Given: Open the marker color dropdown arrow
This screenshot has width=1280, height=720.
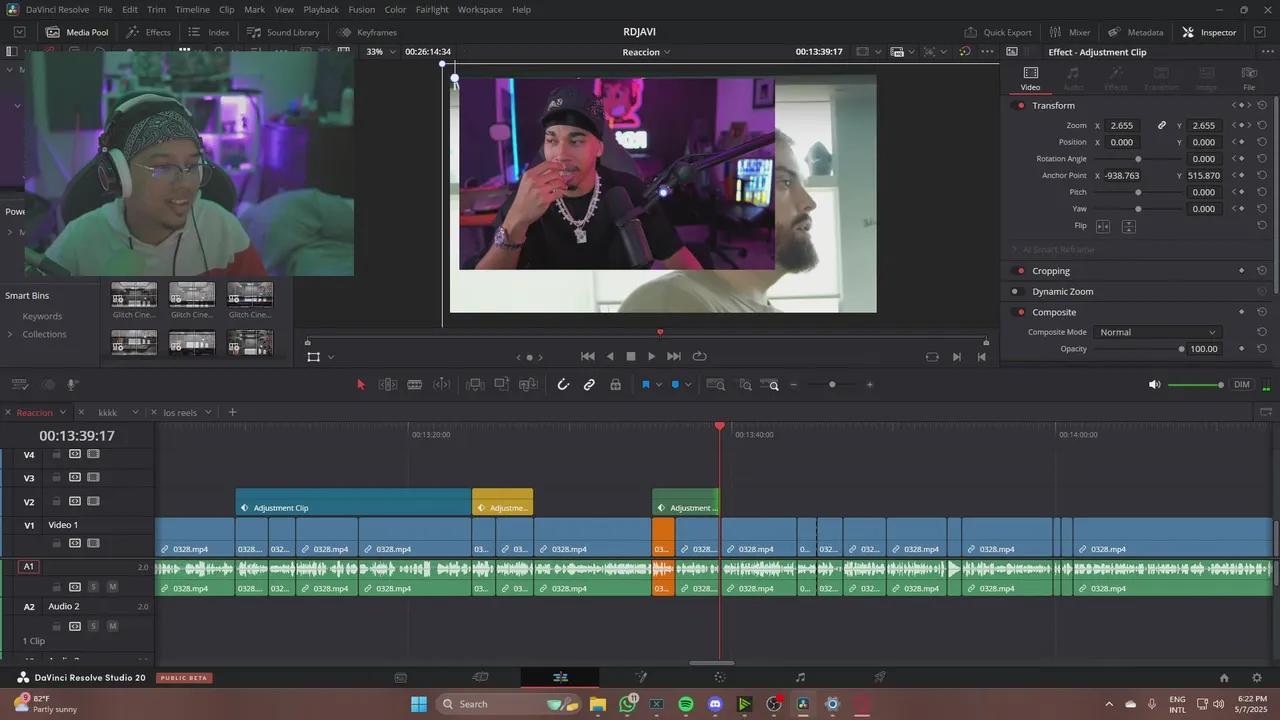Looking at the screenshot, I should [x=688, y=385].
